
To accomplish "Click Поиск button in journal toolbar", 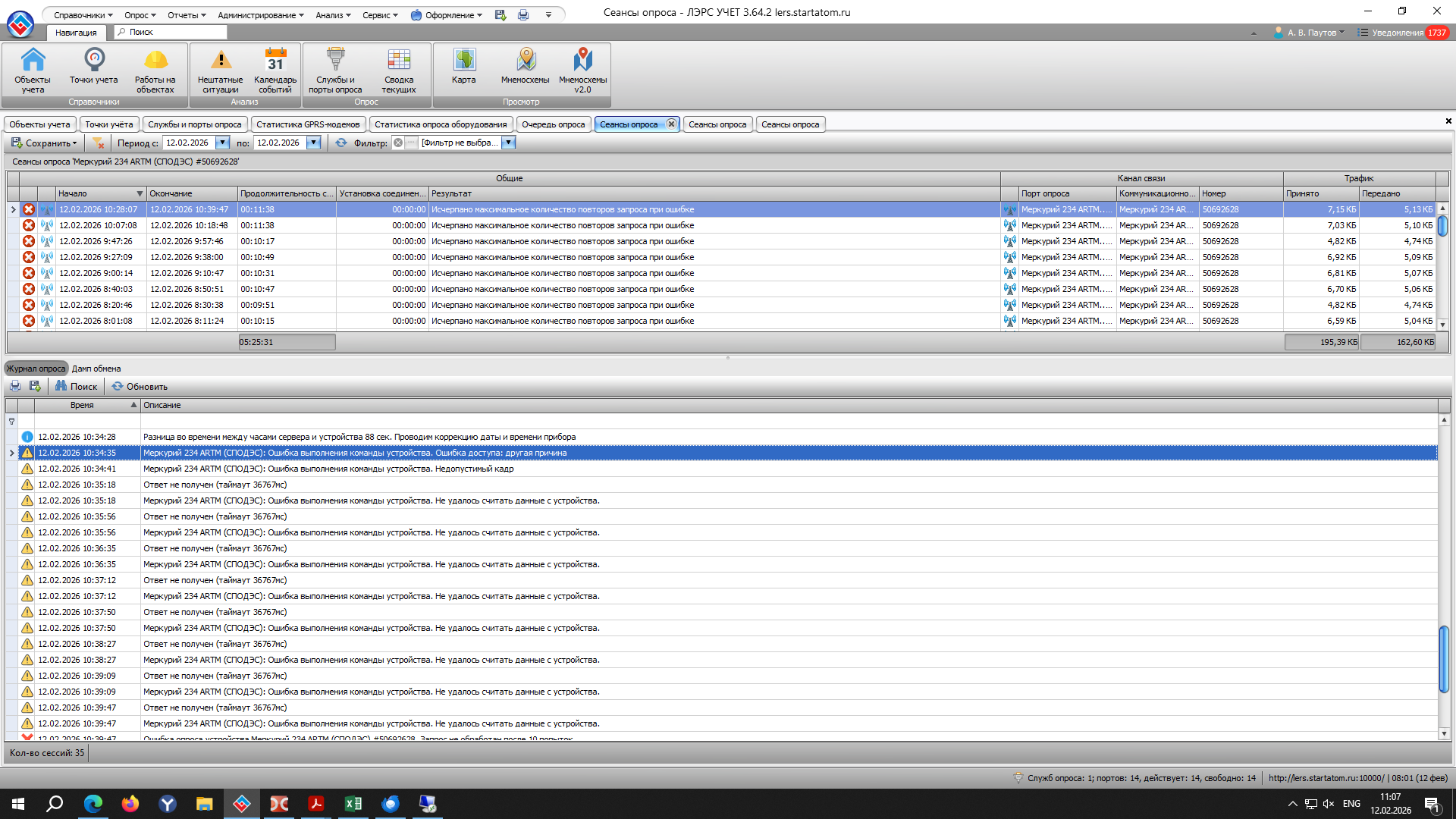I will coord(77,386).
